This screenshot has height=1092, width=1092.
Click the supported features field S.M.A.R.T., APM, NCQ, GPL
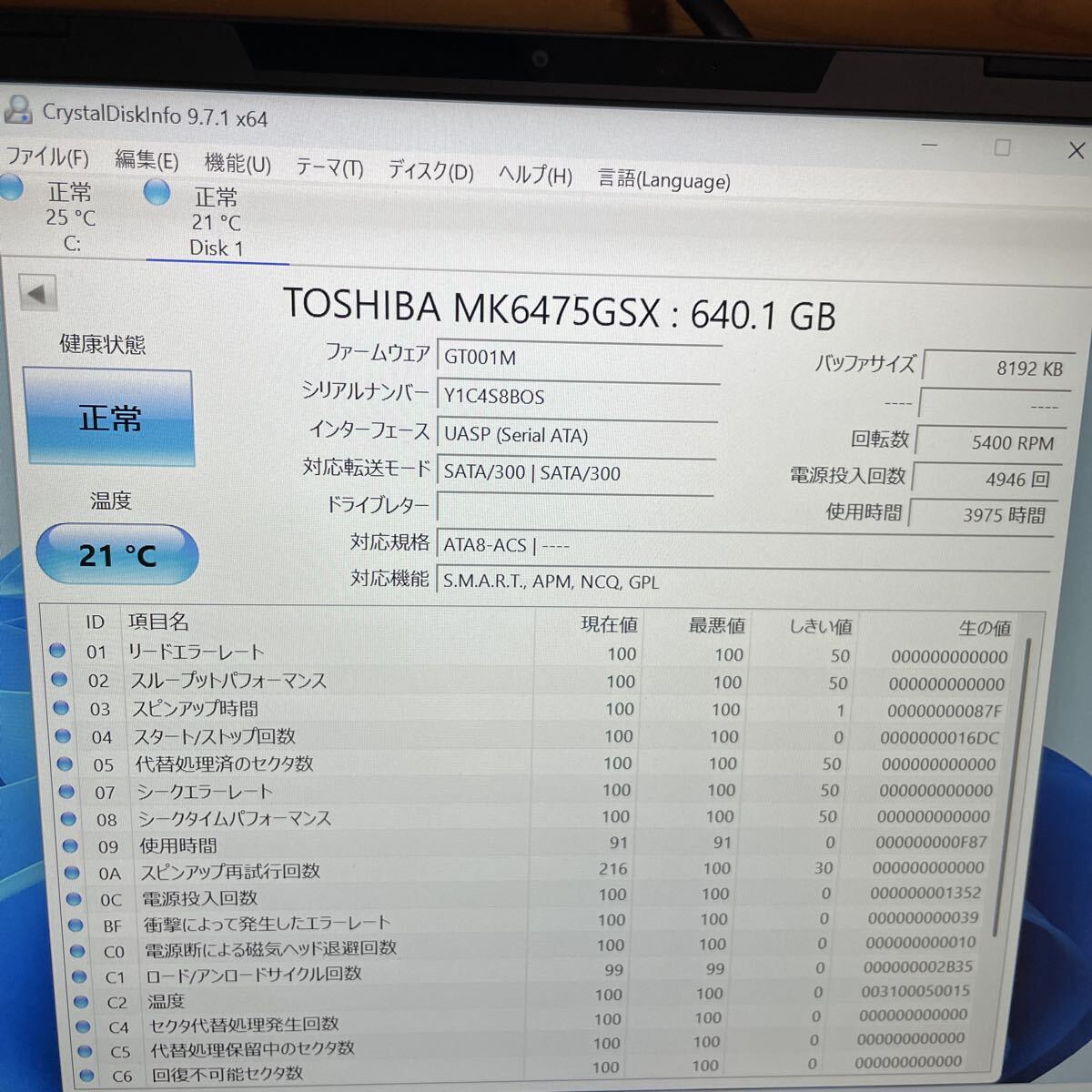(743, 581)
